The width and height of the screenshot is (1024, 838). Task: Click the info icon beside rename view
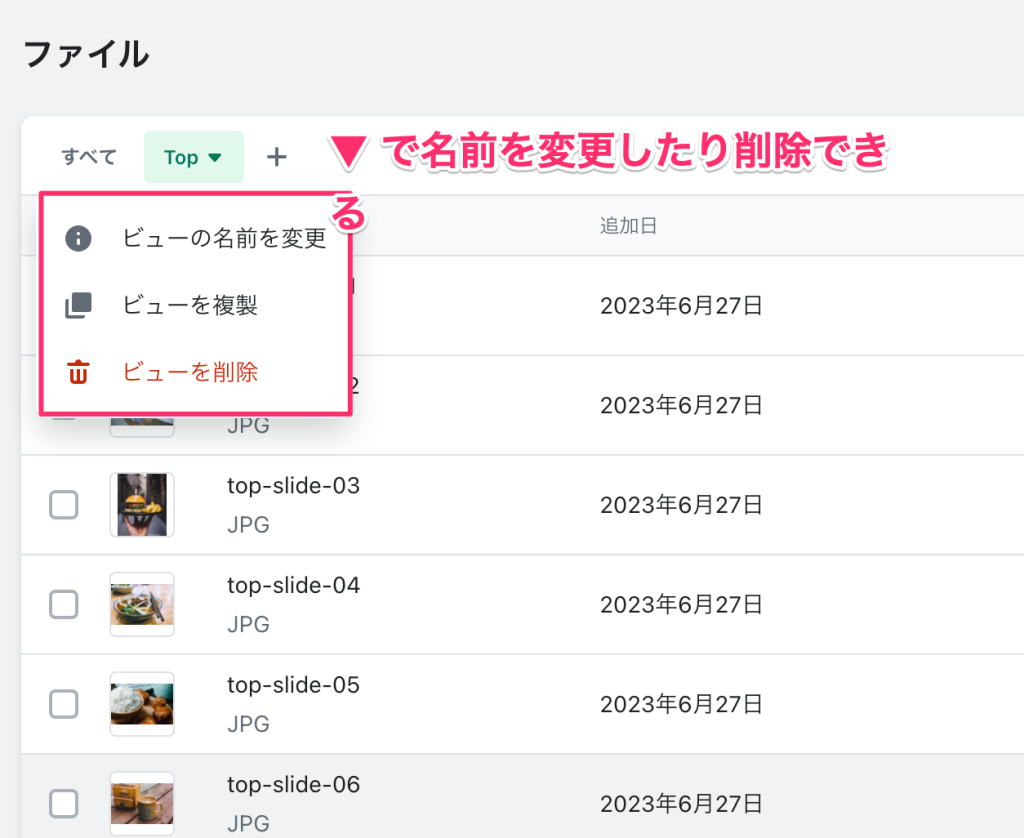coord(78,238)
